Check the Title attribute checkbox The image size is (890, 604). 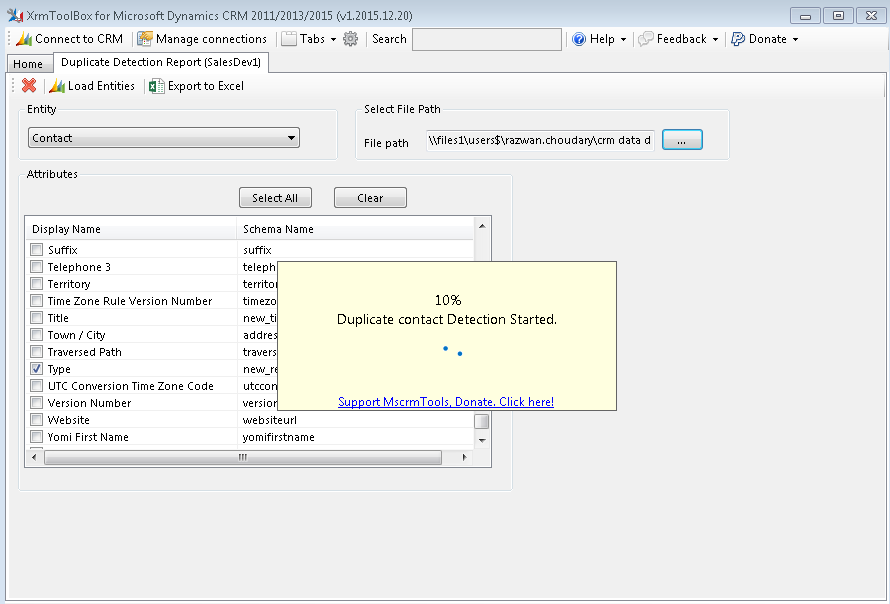[x=37, y=318]
